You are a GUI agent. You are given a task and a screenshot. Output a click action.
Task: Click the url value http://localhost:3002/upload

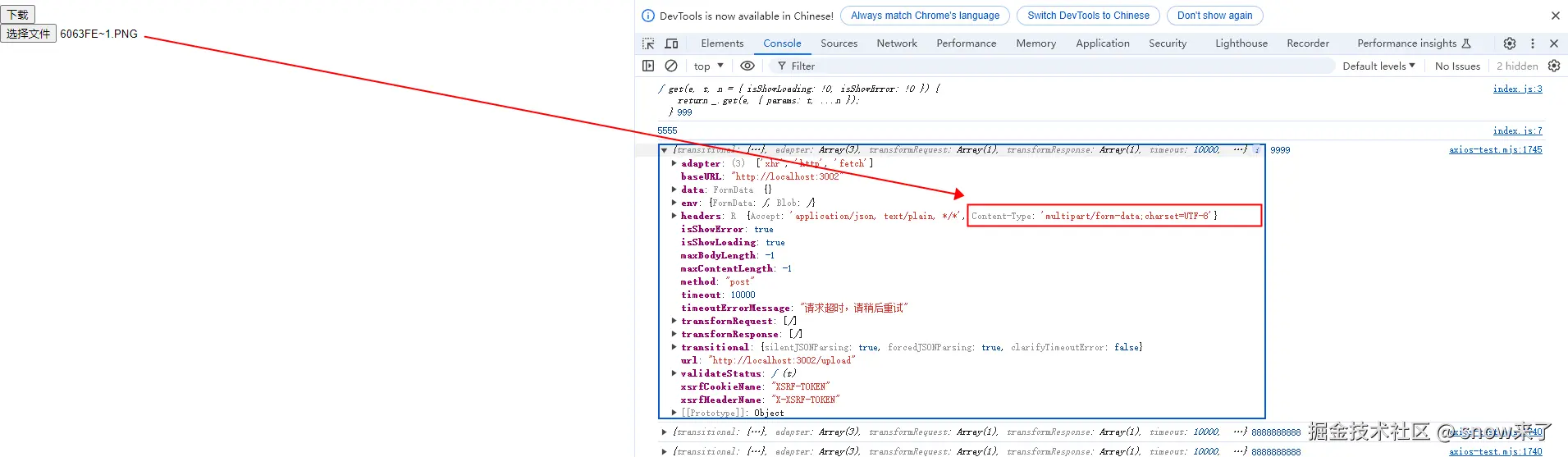coord(782,360)
